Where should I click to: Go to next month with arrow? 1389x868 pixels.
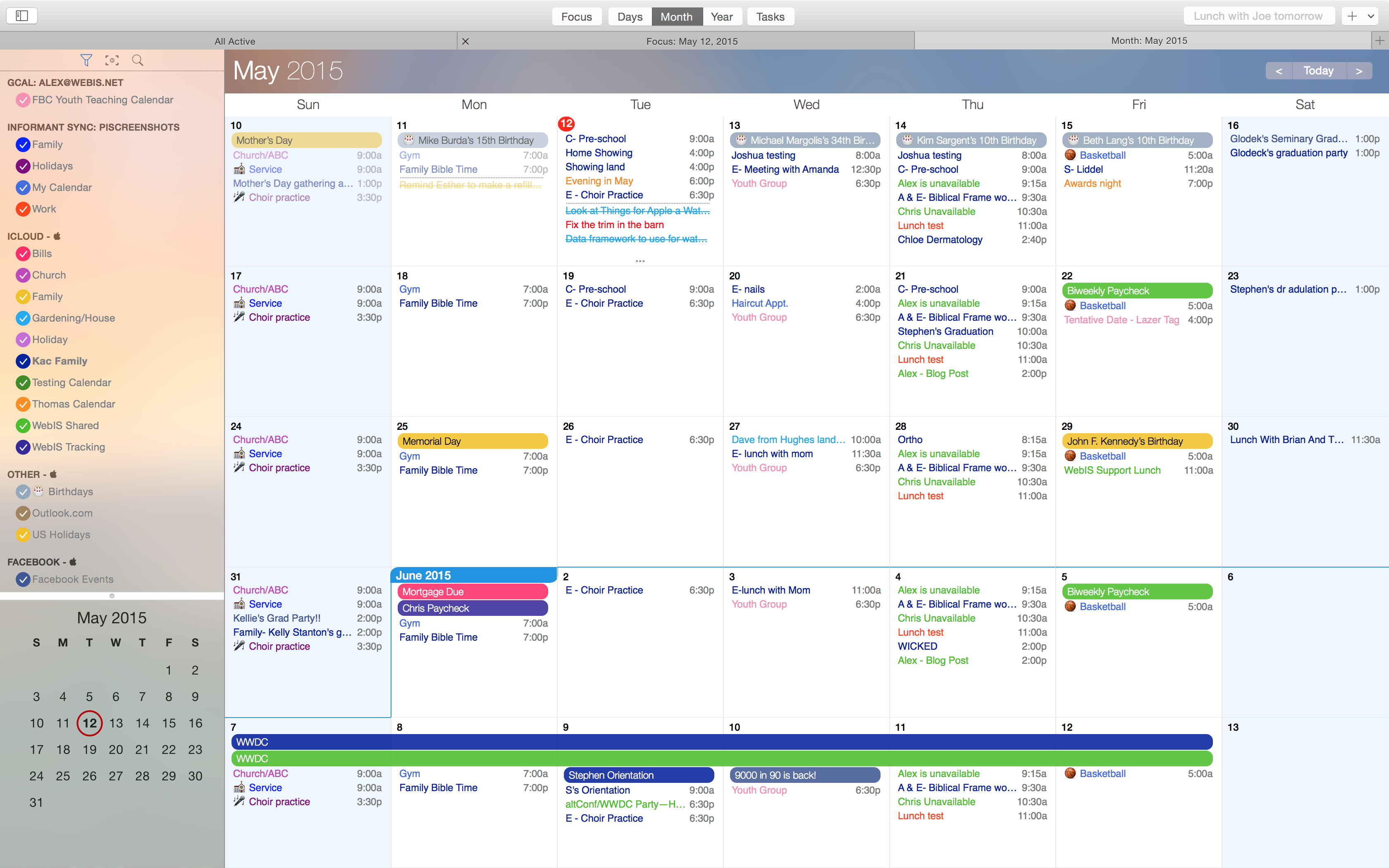[x=1358, y=71]
